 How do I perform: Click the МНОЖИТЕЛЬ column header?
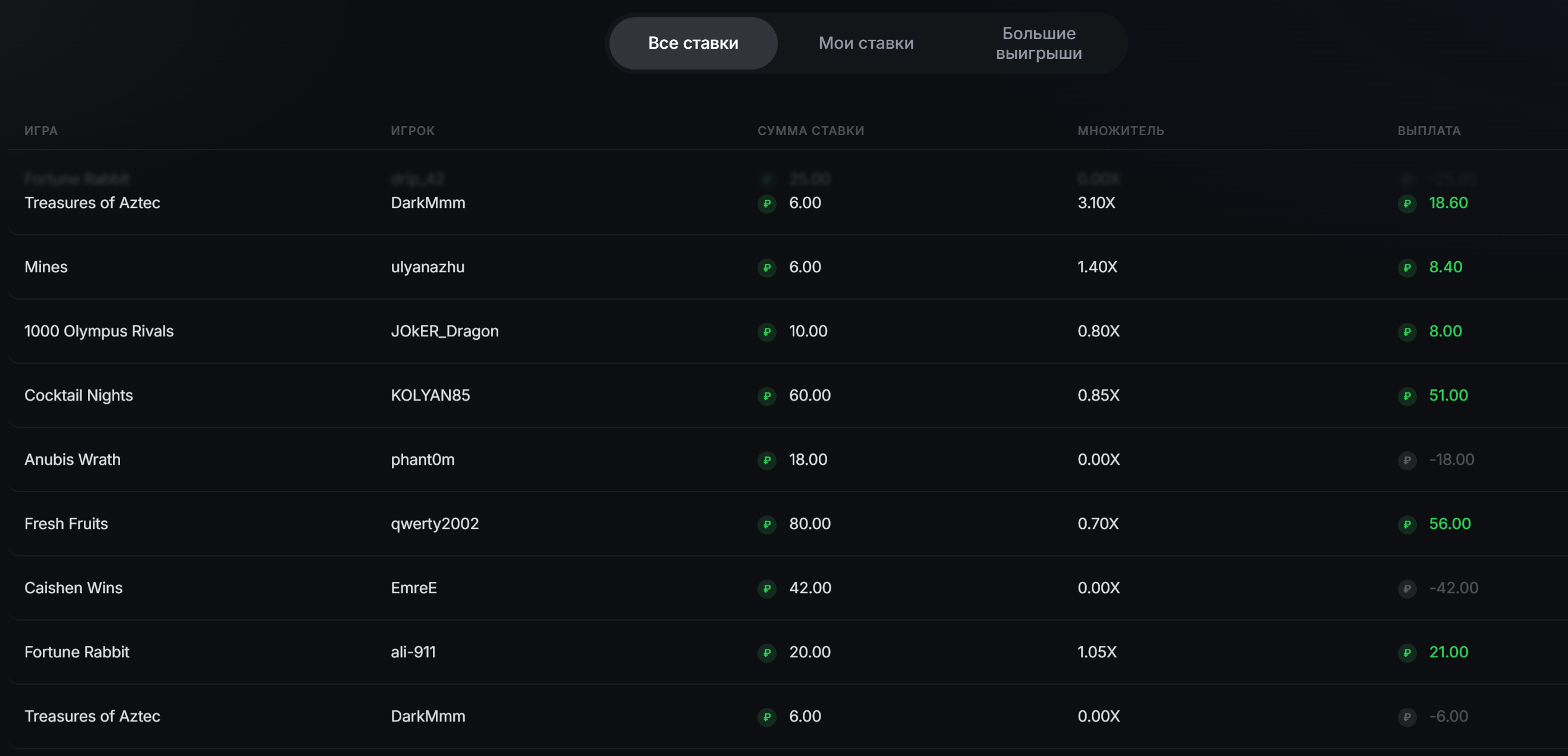coord(1121,131)
